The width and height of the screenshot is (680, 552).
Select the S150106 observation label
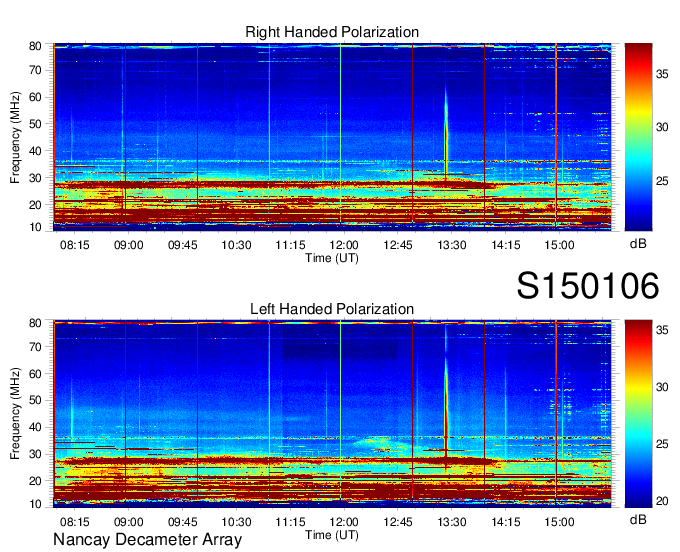tap(588, 286)
